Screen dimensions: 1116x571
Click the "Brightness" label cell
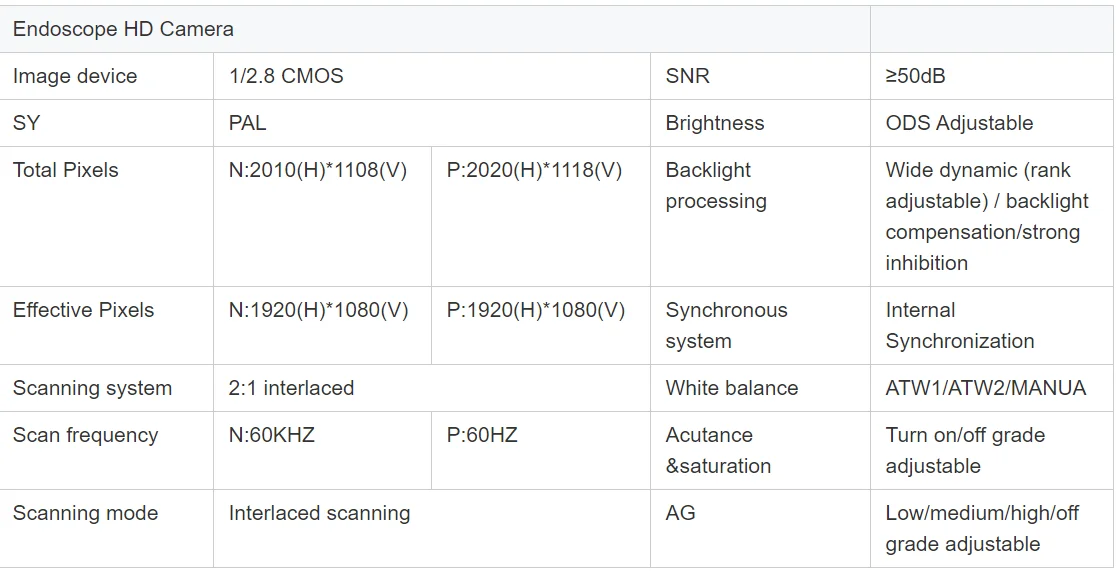click(x=714, y=123)
